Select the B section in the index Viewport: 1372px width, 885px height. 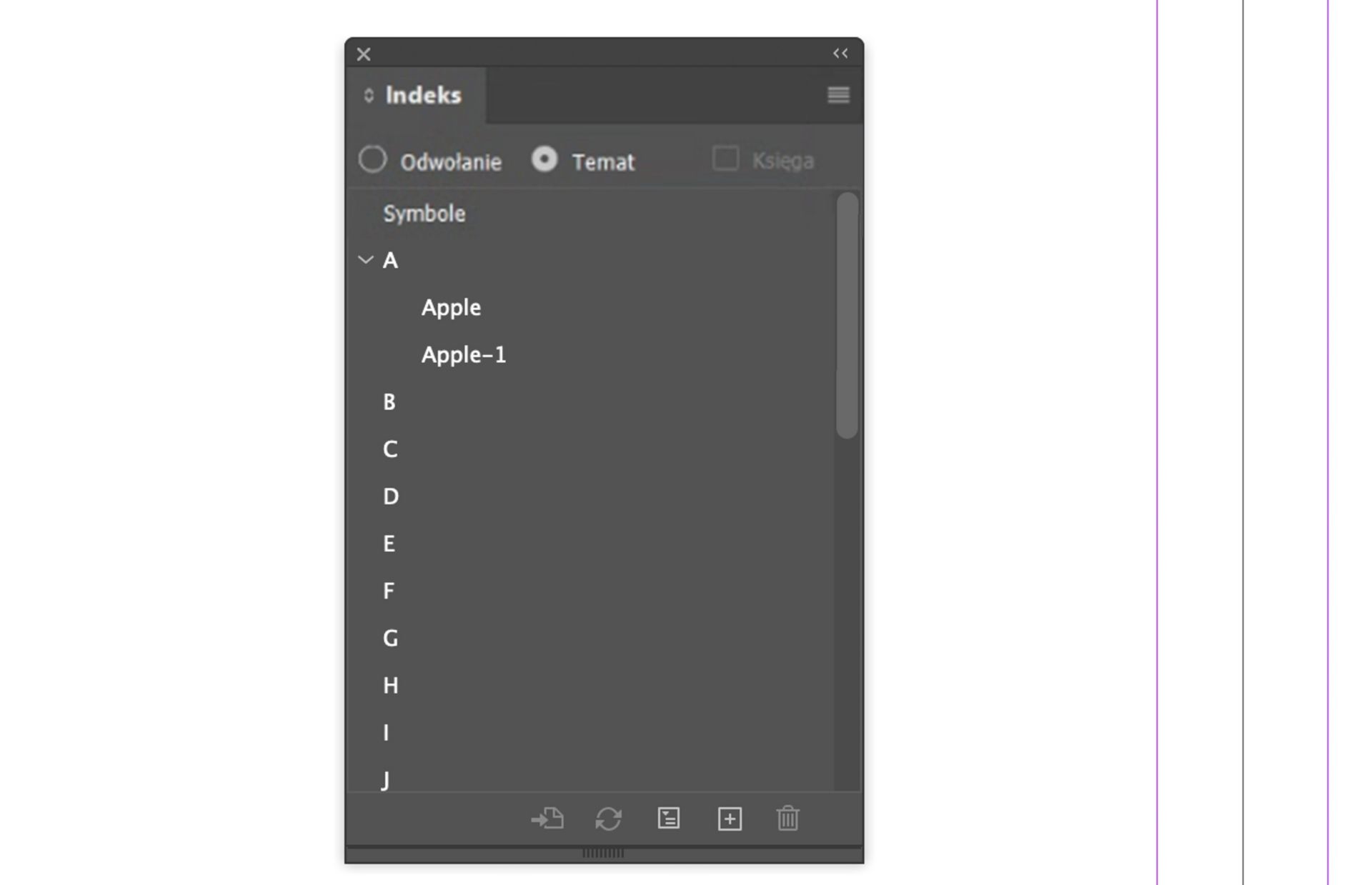389,402
